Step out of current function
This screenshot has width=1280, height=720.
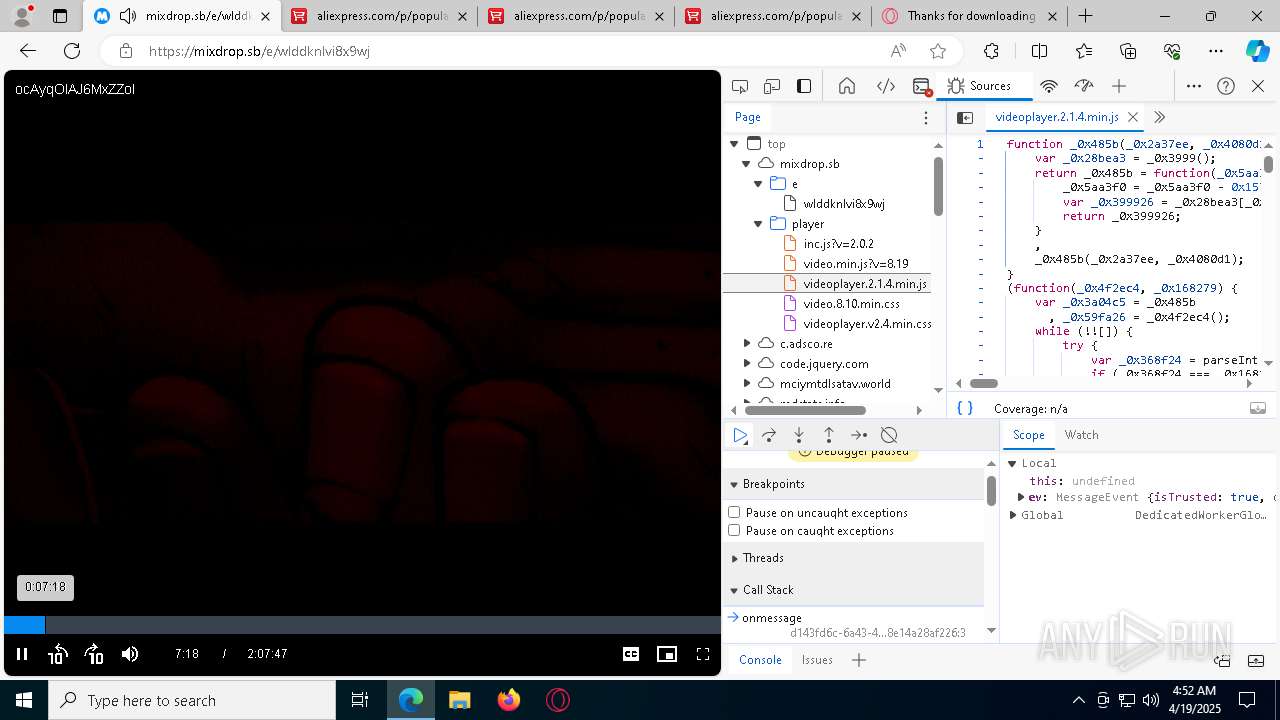pyautogui.click(x=829, y=435)
